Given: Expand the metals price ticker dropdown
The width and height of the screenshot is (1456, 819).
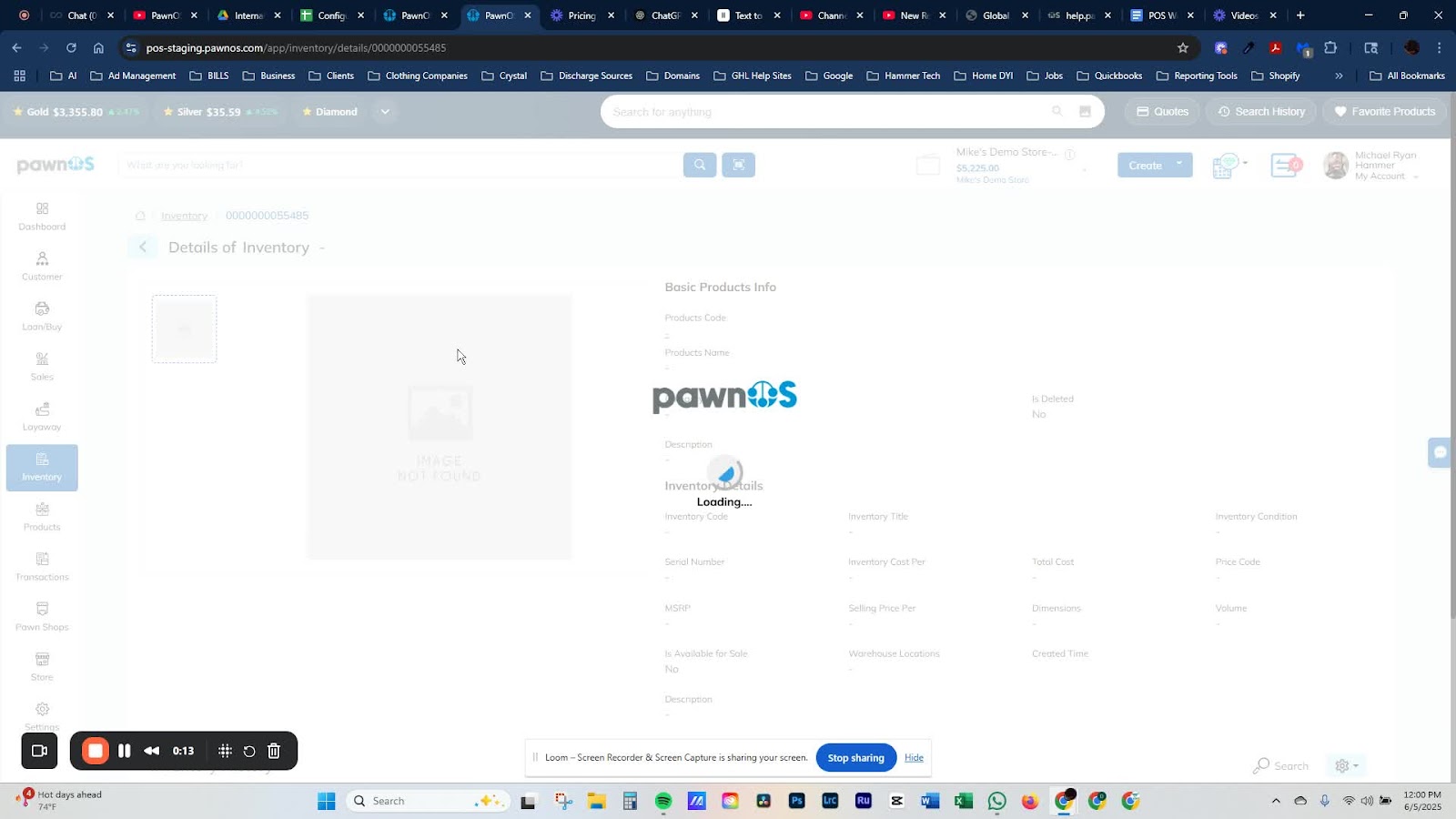Looking at the screenshot, I should click(x=385, y=112).
